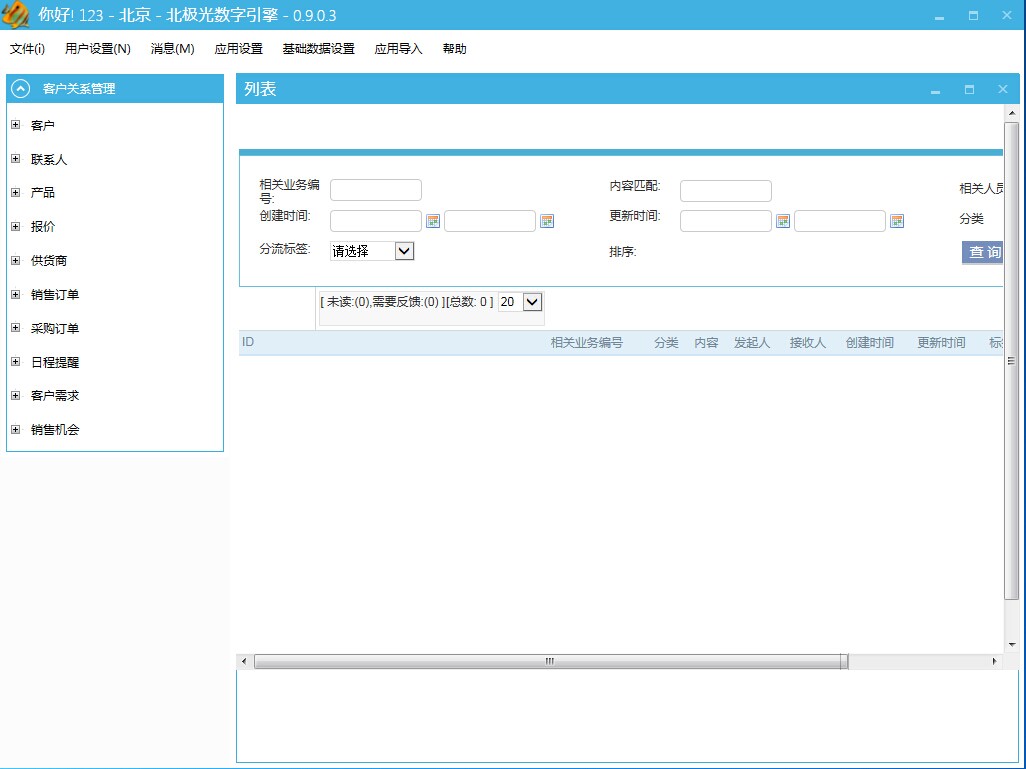The width and height of the screenshot is (1026, 769).
Task: Open calendar picker for 更新时间 end date
Action: coord(896,220)
